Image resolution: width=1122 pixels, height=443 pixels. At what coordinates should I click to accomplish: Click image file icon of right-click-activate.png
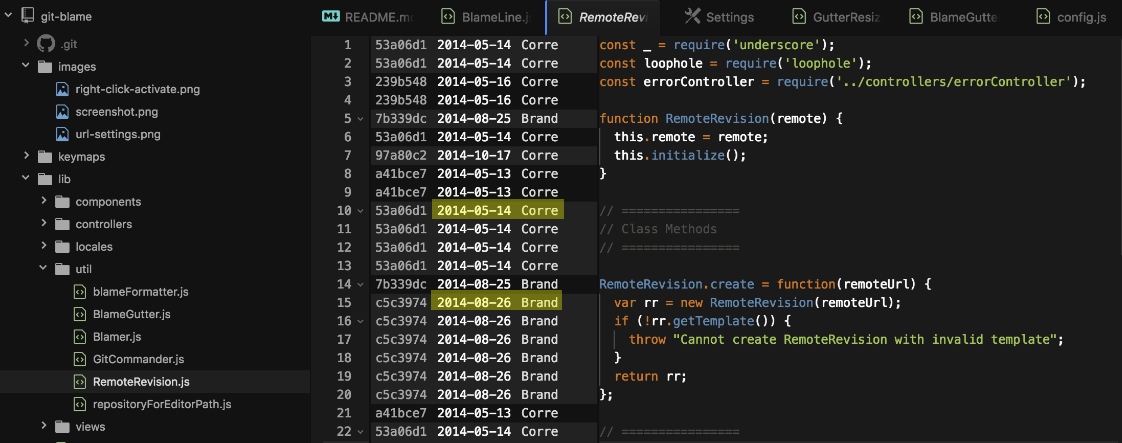point(63,89)
